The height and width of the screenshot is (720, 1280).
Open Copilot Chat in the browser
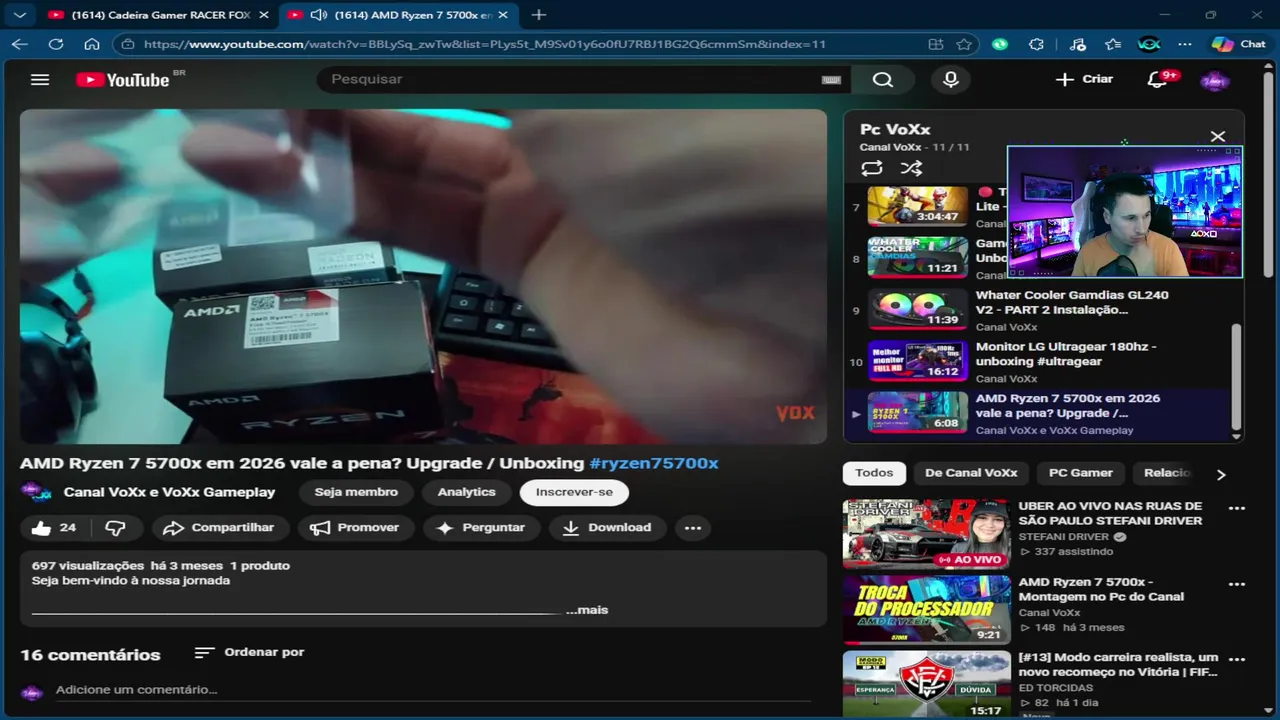click(1238, 44)
